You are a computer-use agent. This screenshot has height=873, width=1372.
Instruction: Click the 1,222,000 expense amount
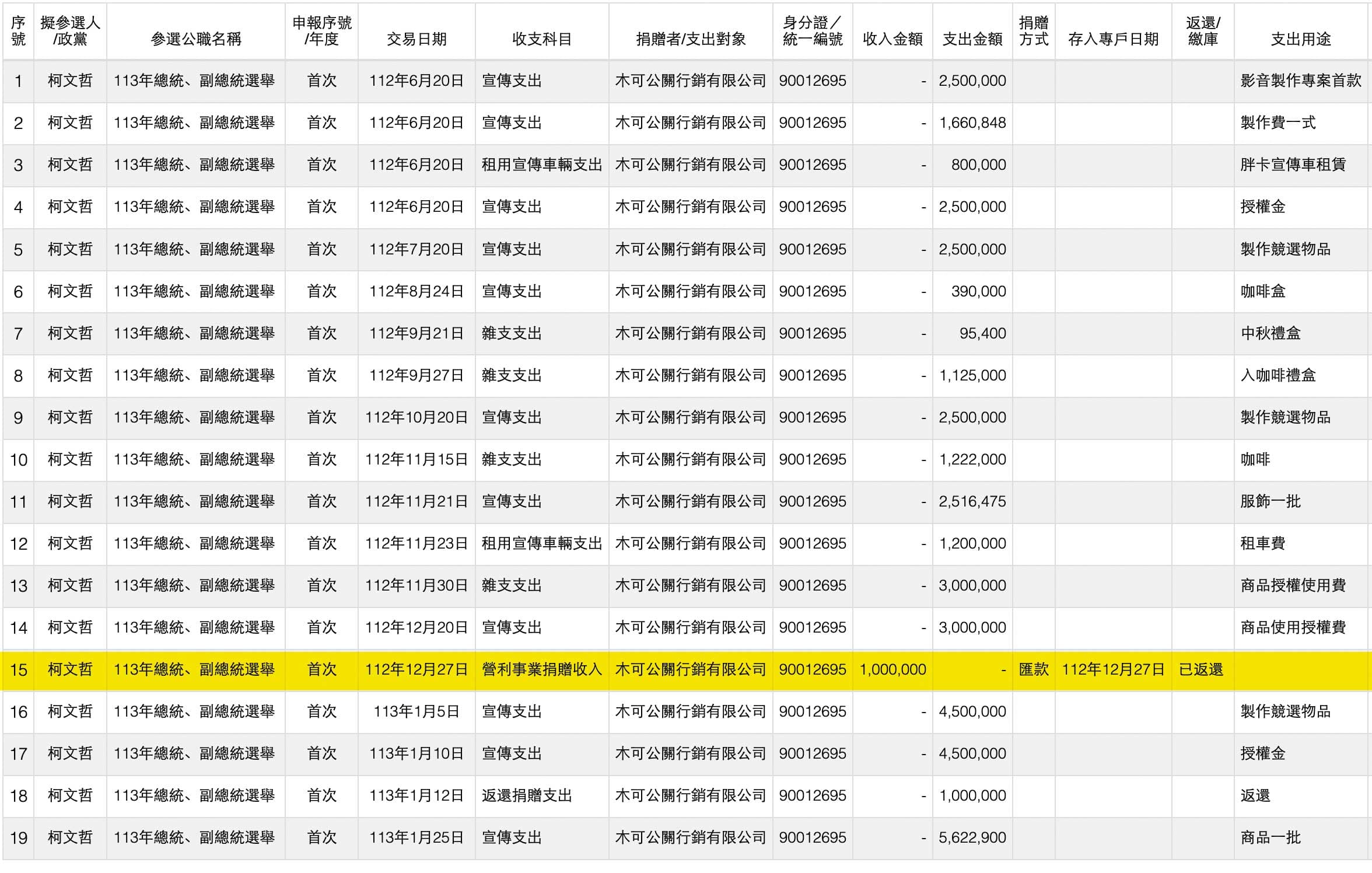(x=972, y=459)
